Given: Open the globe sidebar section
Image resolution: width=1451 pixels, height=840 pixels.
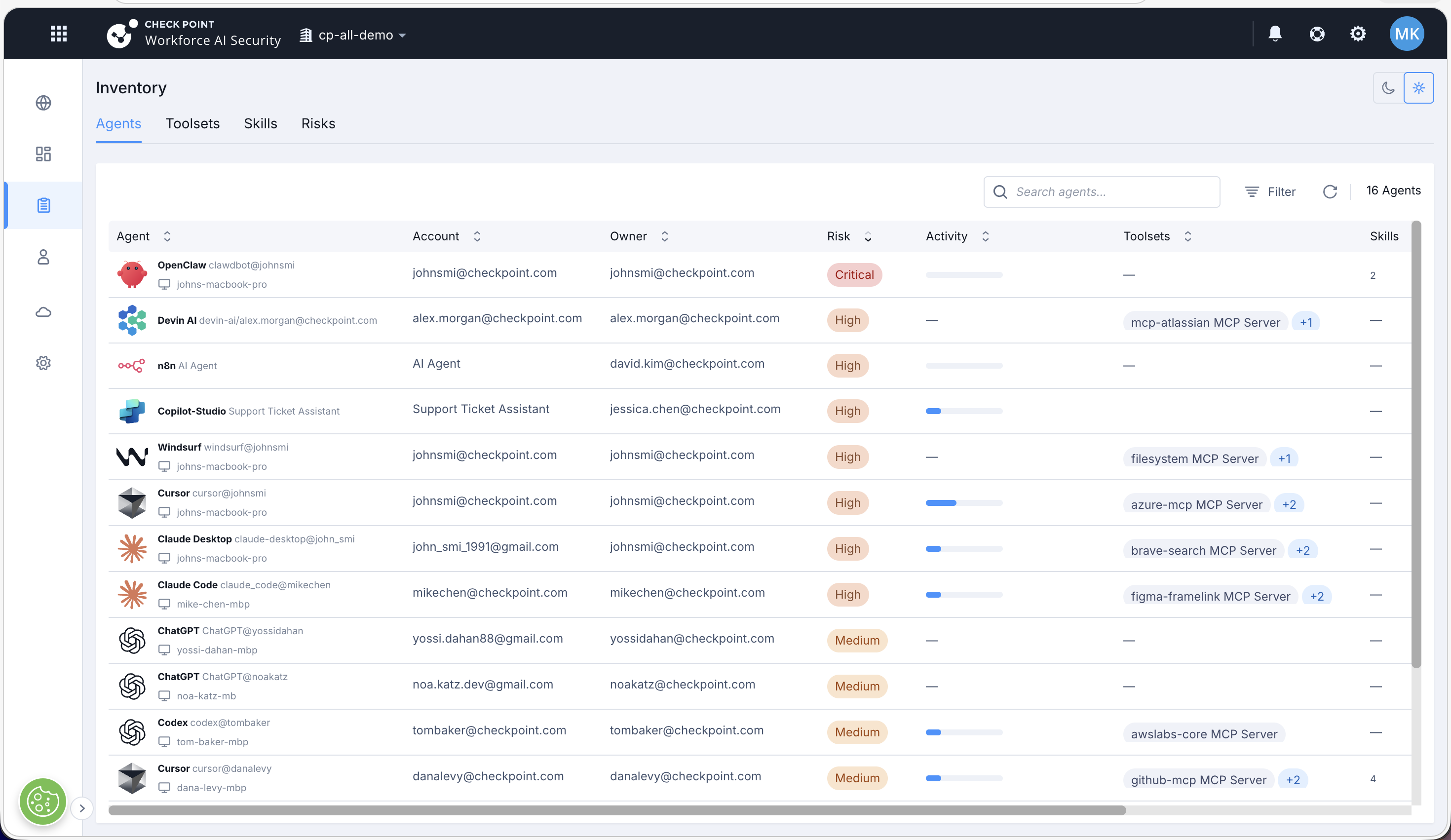Looking at the screenshot, I should click(43, 103).
